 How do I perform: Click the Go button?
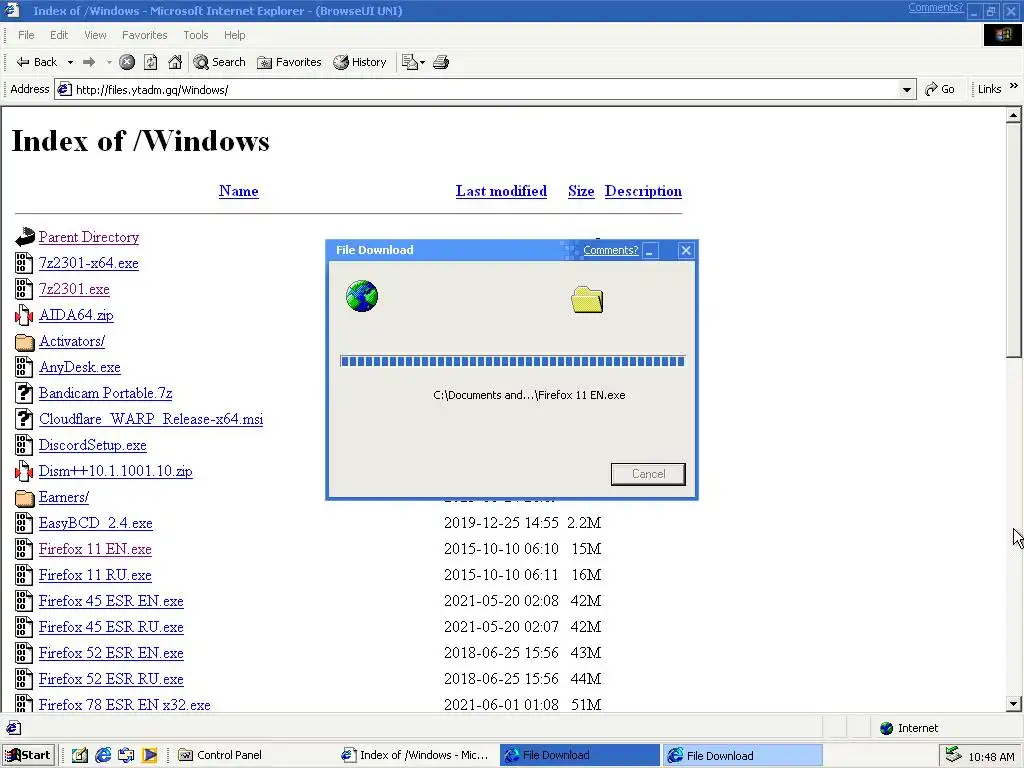[x=940, y=89]
